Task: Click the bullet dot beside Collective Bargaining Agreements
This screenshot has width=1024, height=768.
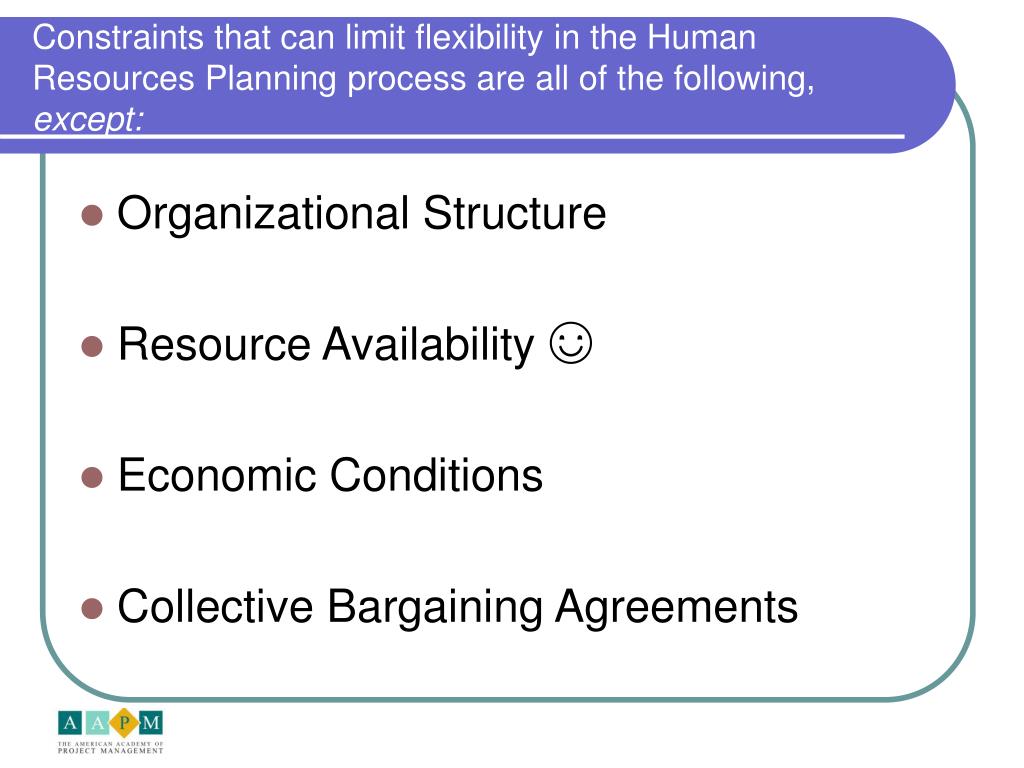Action: click(92, 609)
